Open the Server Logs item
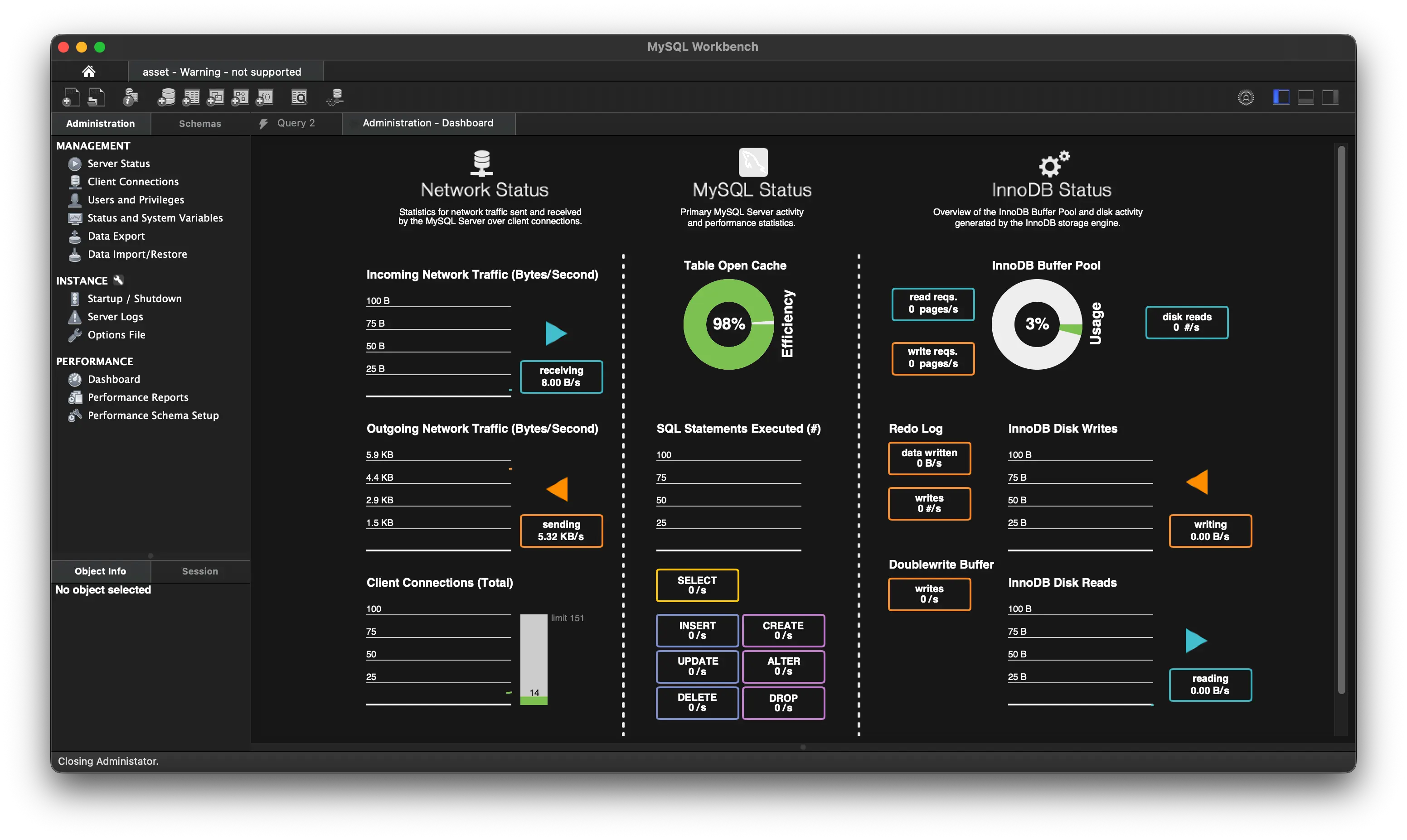 pos(115,316)
